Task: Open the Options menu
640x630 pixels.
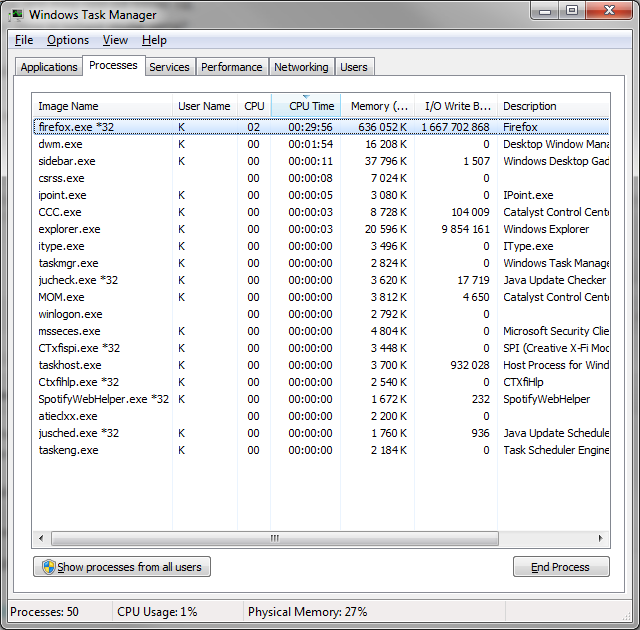Action: 68,40
